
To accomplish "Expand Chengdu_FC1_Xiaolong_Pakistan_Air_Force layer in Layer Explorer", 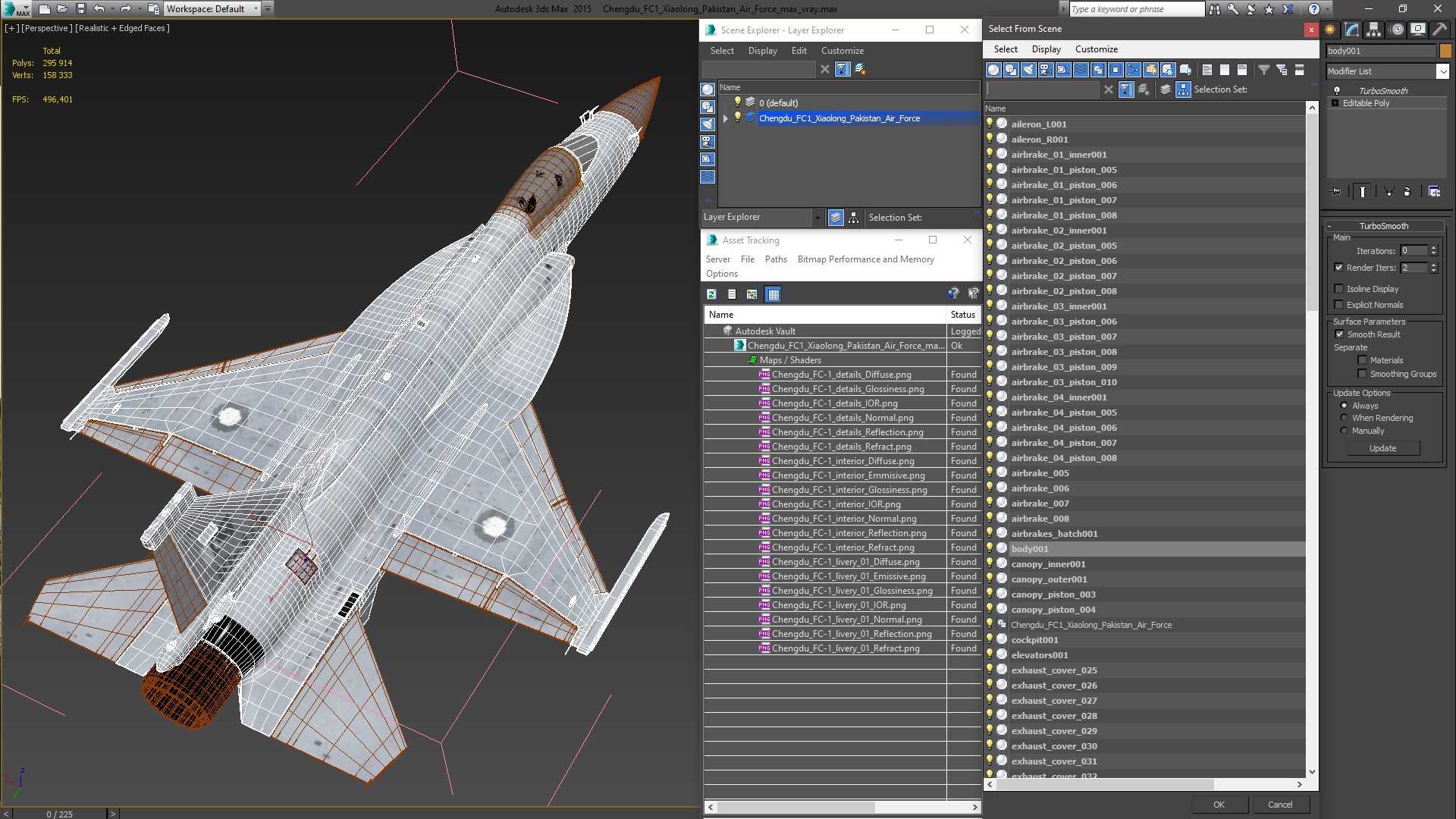I will [x=726, y=118].
